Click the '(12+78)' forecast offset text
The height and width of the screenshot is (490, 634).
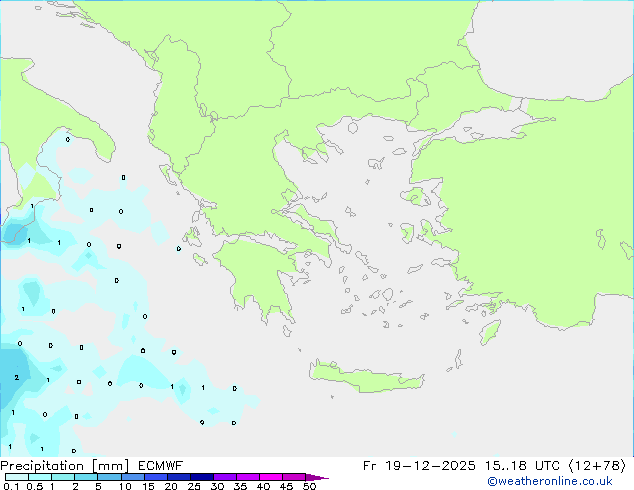click(597, 466)
